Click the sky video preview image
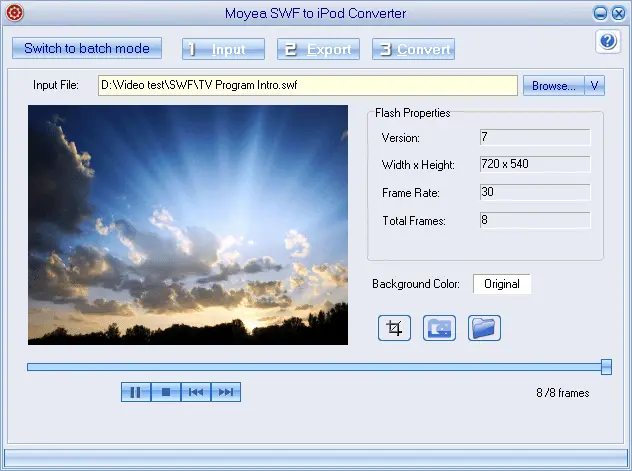632x471 pixels. pyautogui.click(x=188, y=226)
